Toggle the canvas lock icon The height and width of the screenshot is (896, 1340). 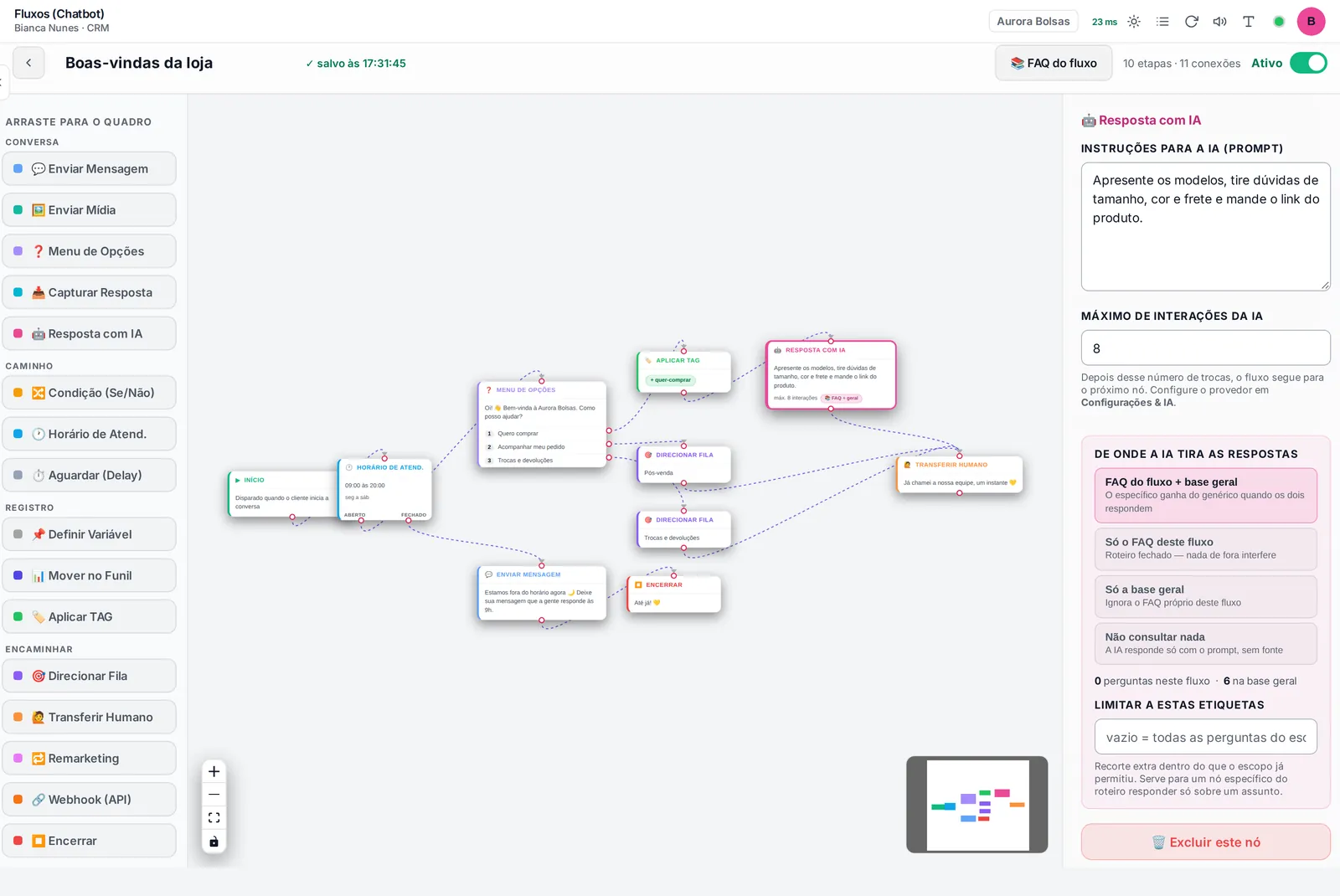(214, 842)
